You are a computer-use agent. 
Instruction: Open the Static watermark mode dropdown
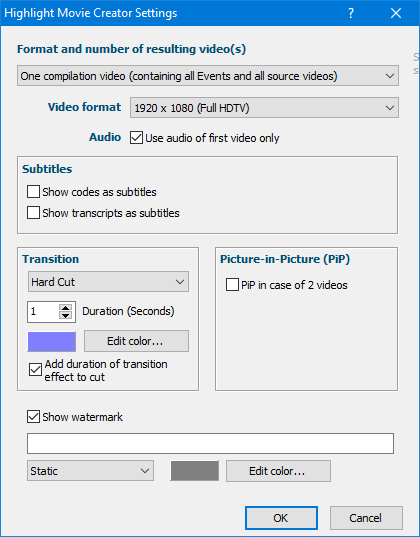pos(90,471)
